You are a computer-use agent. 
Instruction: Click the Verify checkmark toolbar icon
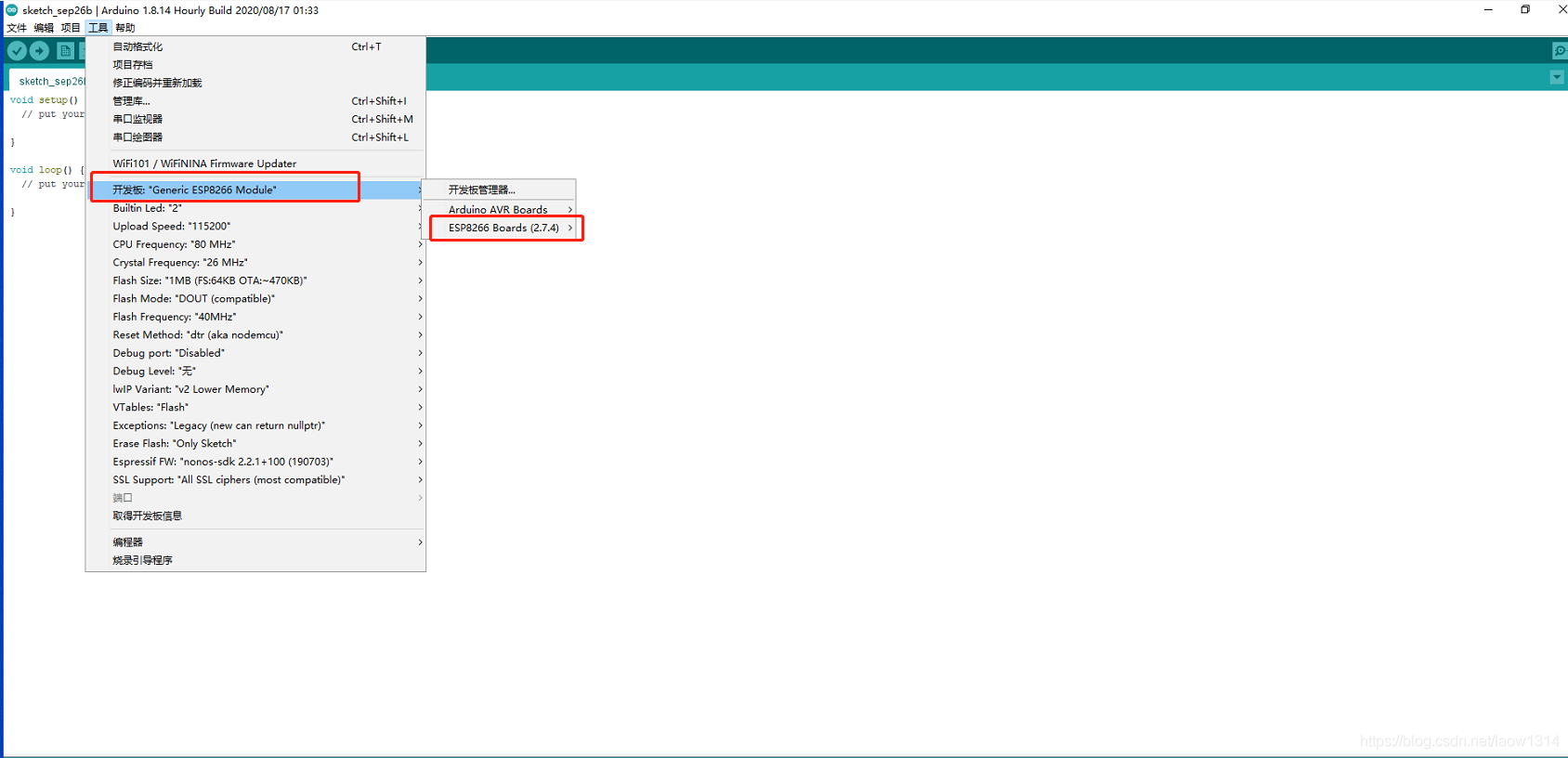17,51
